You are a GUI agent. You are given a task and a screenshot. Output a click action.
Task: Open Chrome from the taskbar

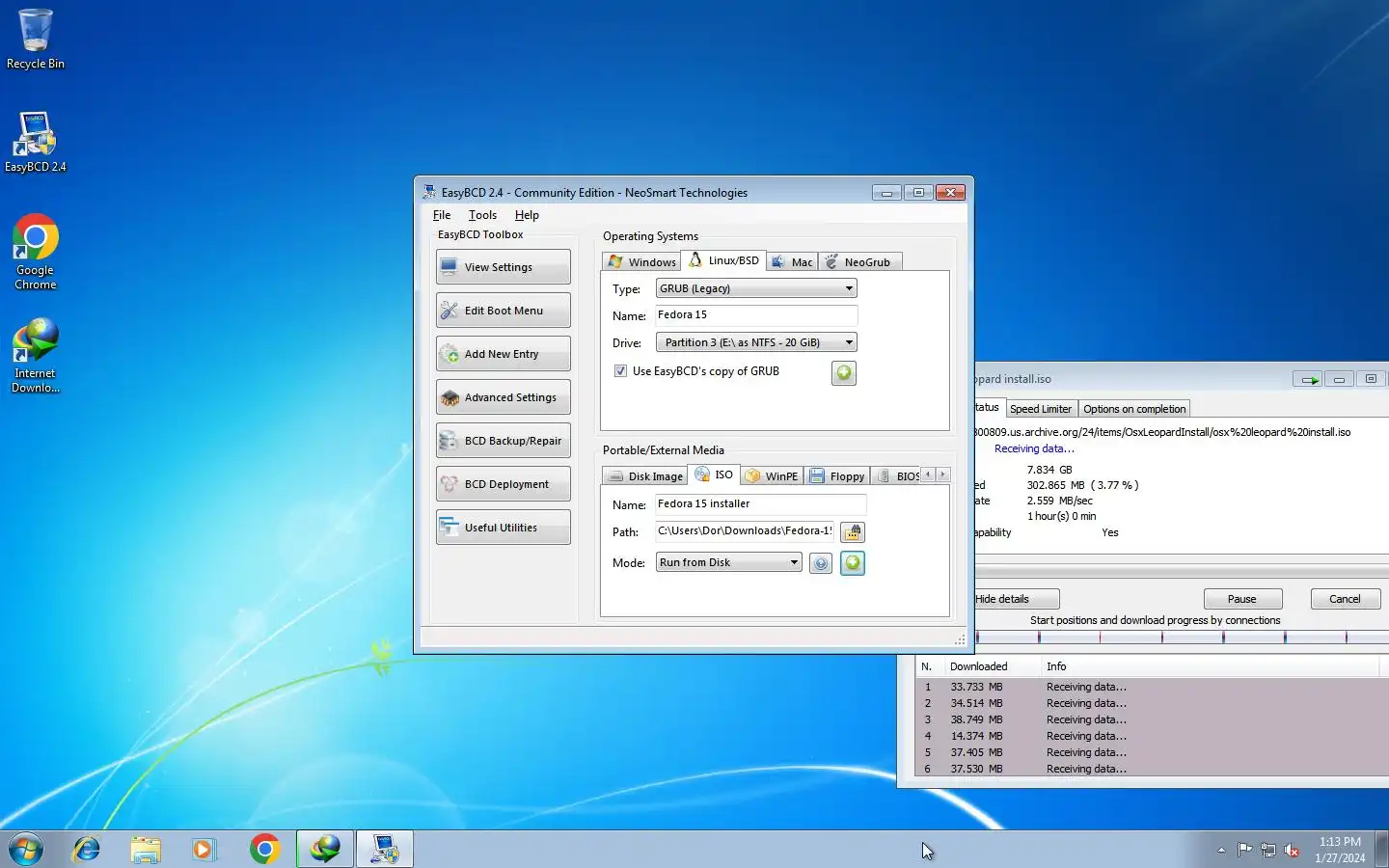click(x=264, y=849)
